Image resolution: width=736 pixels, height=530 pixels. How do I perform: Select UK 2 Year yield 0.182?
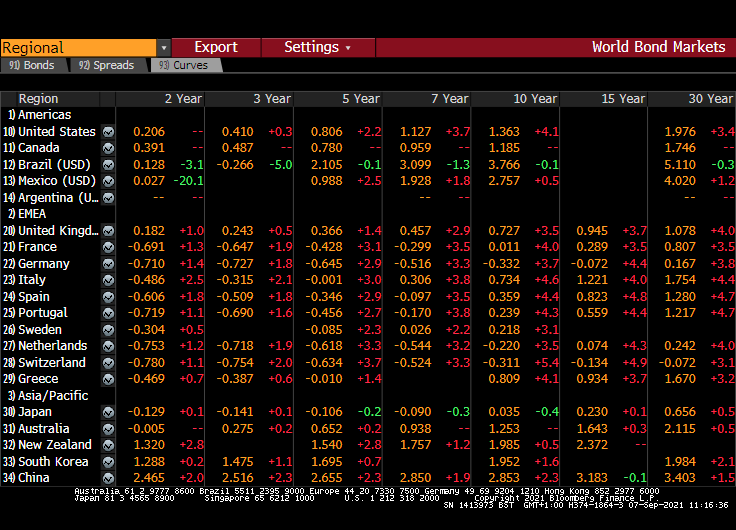tap(149, 231)
